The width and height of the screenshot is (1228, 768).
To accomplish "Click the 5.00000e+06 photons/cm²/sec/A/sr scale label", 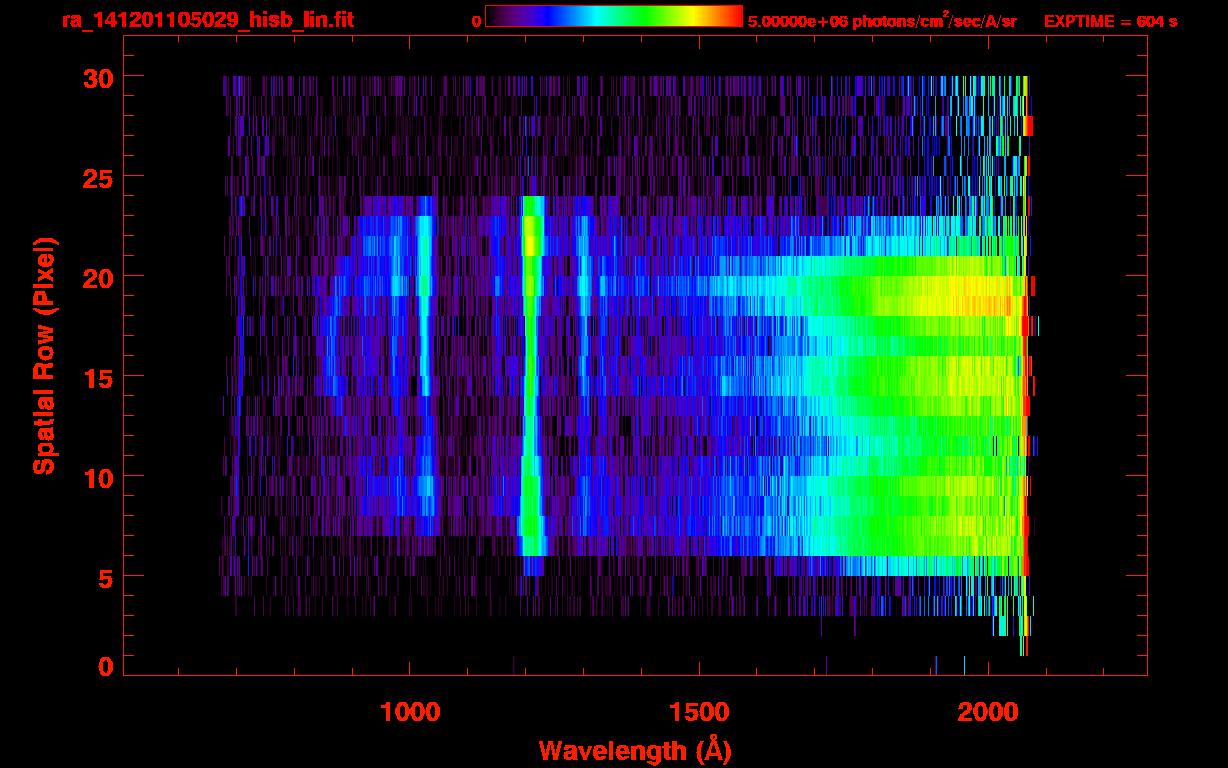I will [x=882, y=20].
